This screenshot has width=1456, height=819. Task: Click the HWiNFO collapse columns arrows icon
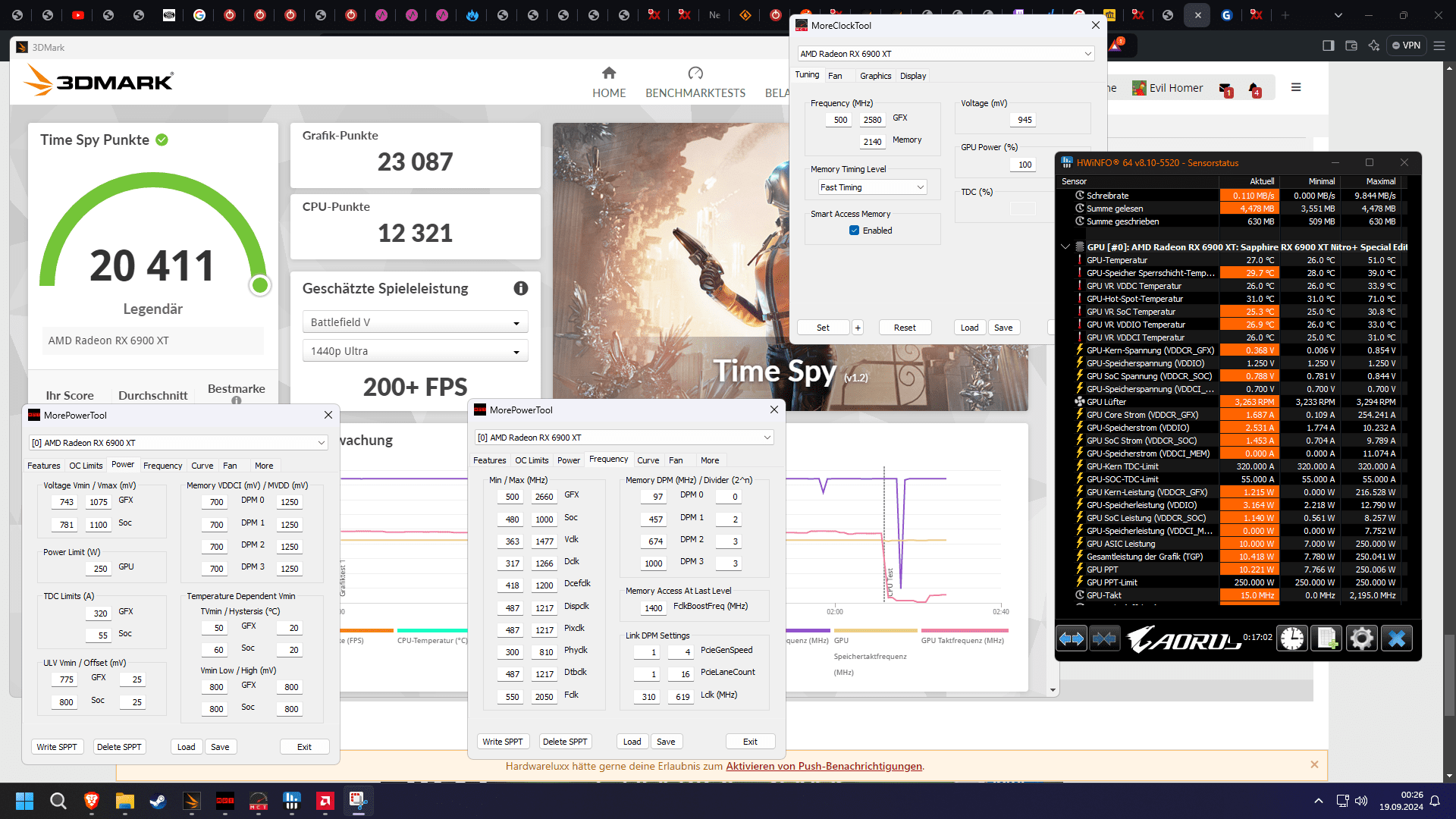click(1104, 639)
